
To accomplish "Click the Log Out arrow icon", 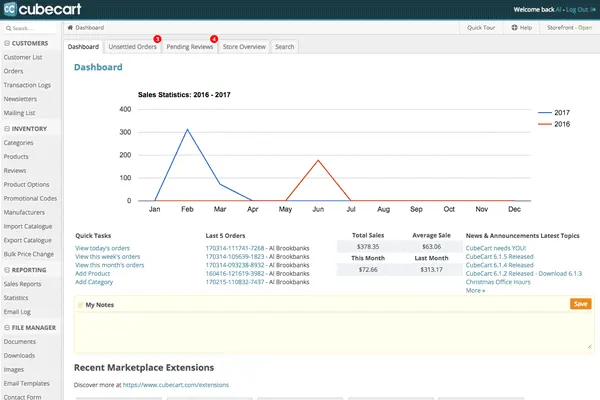I will [591, 9].
